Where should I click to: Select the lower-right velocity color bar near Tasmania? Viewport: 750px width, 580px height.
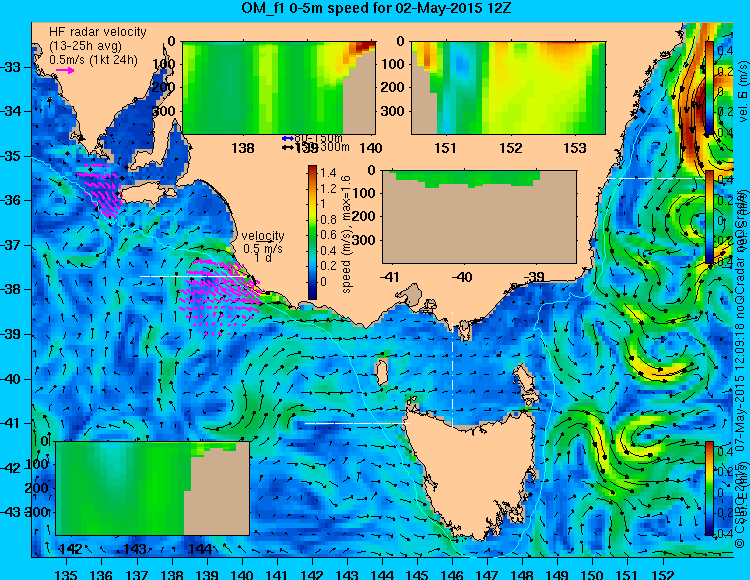[709, 488]
